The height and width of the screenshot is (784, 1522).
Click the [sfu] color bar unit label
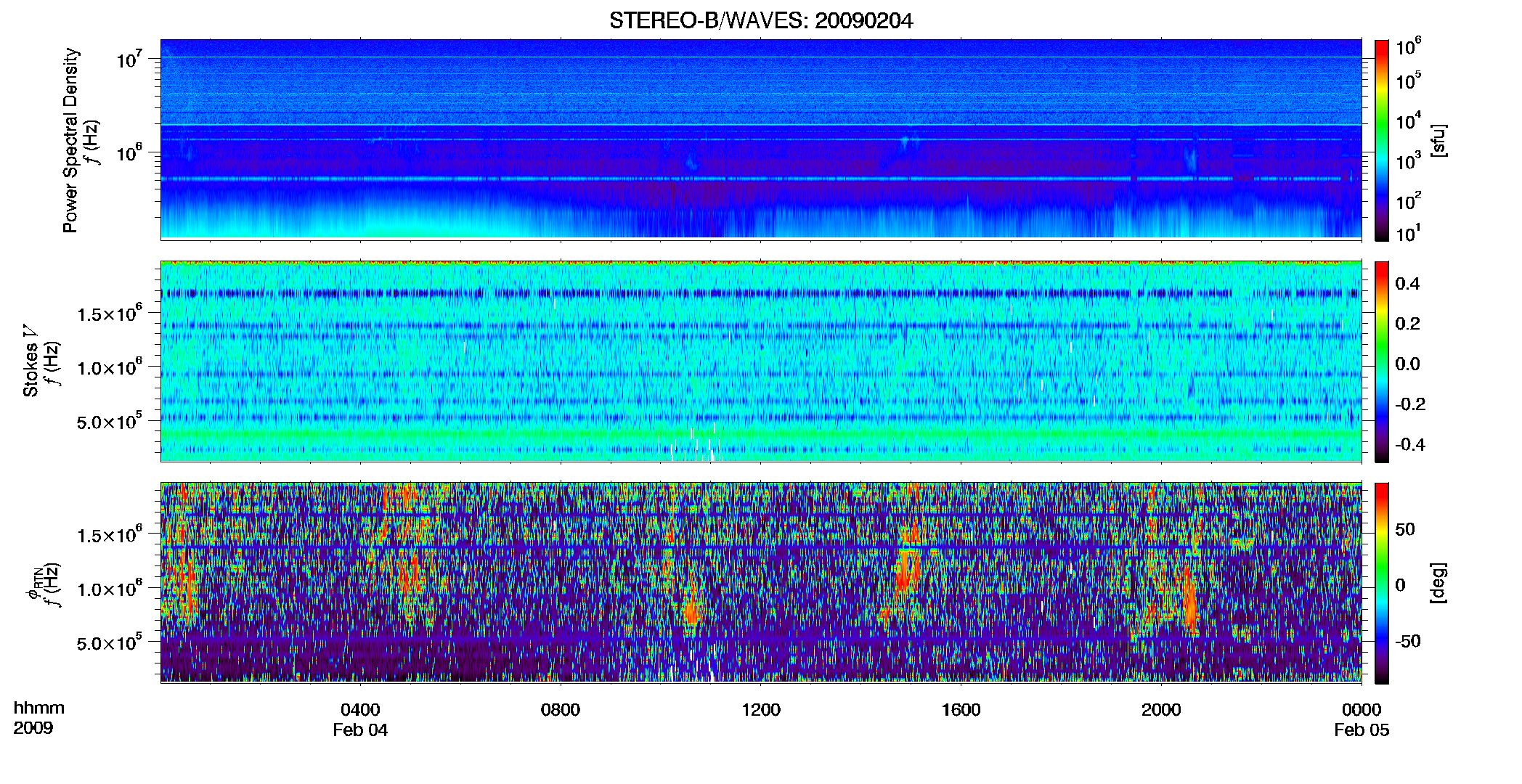click(1438, 140)
